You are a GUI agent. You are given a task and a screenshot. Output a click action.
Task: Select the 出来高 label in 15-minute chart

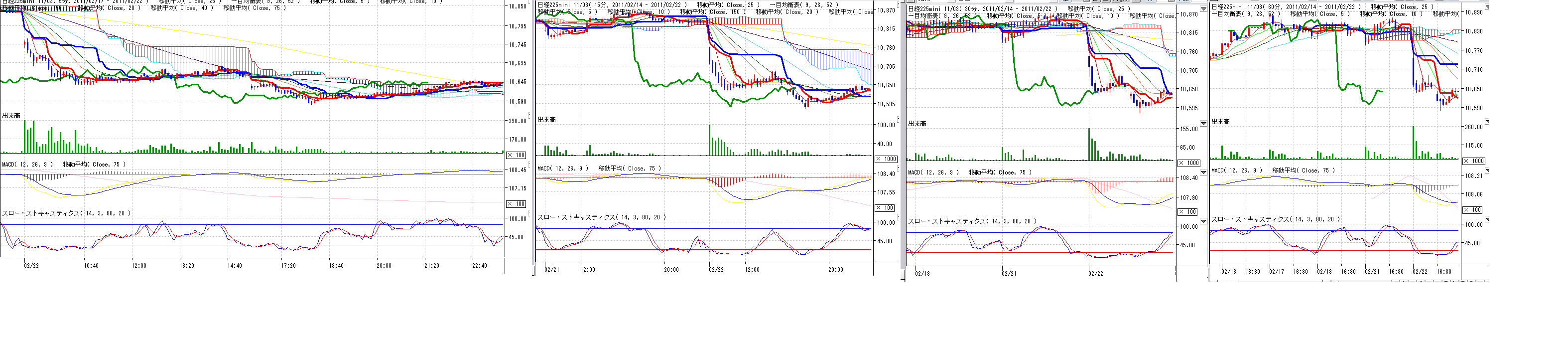click(546, 120)
